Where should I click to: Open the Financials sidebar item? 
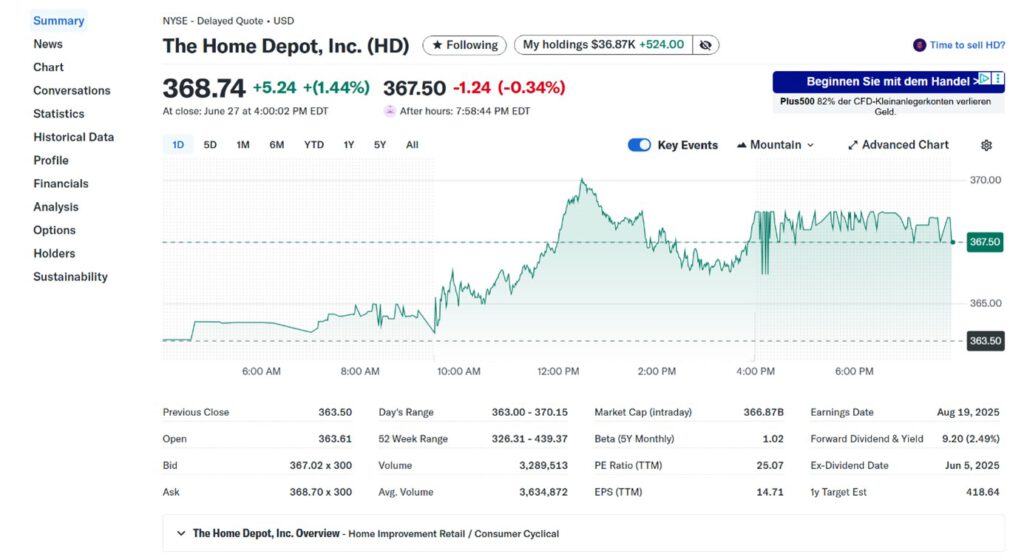(x=61, y=183)
